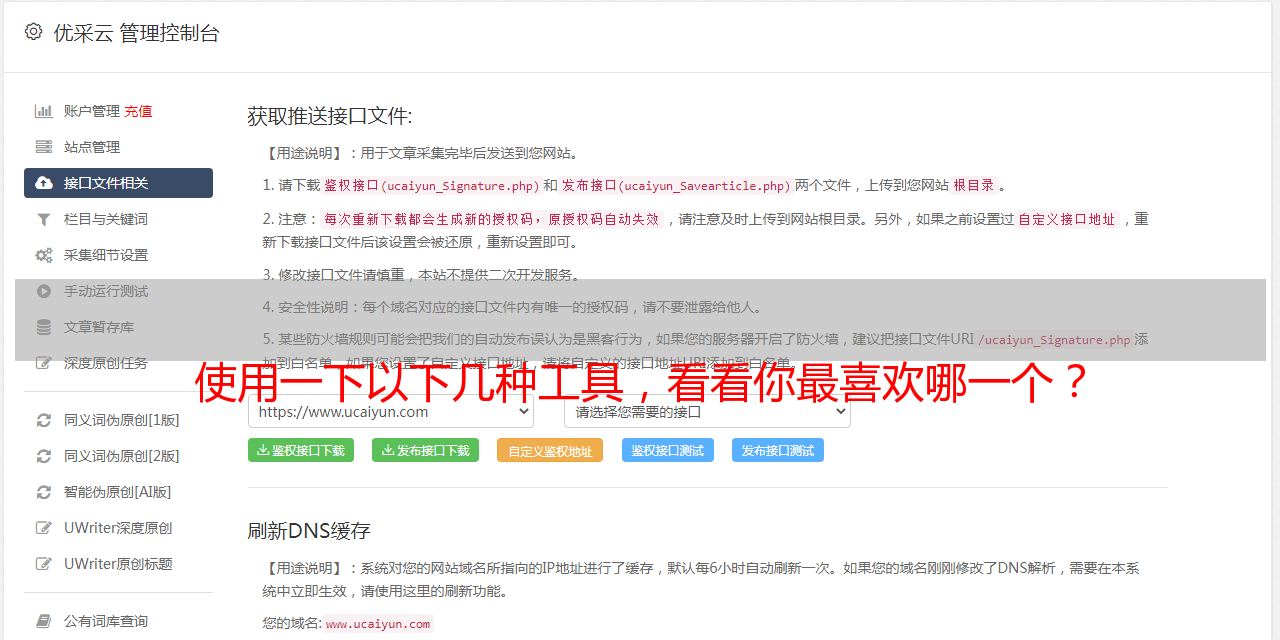Click the 刷新DNS缓存 heading
1280x640 pixels.
pyautogui.click(x=310, y=530)
